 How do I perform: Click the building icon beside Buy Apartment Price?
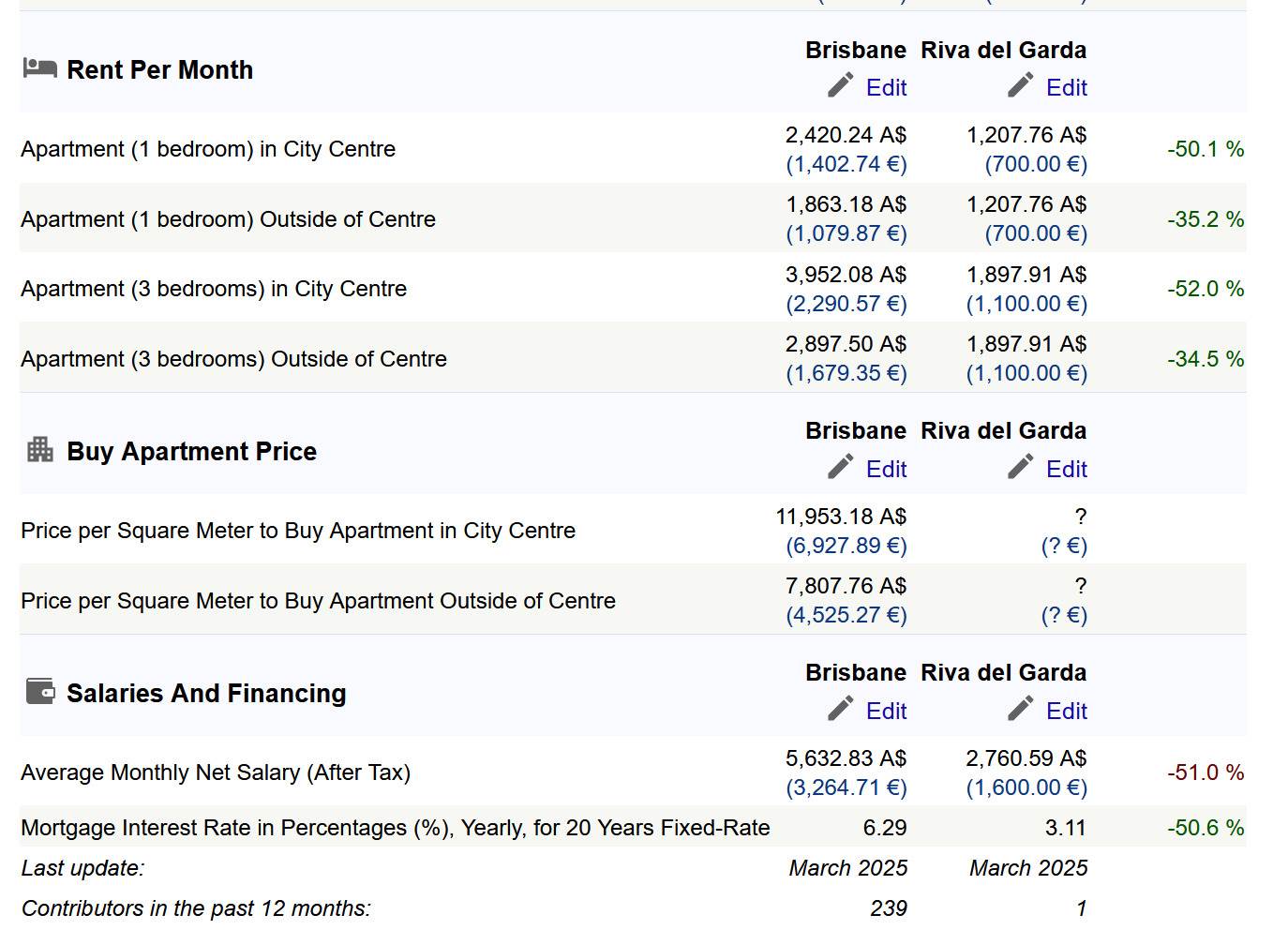coord(39,449)
